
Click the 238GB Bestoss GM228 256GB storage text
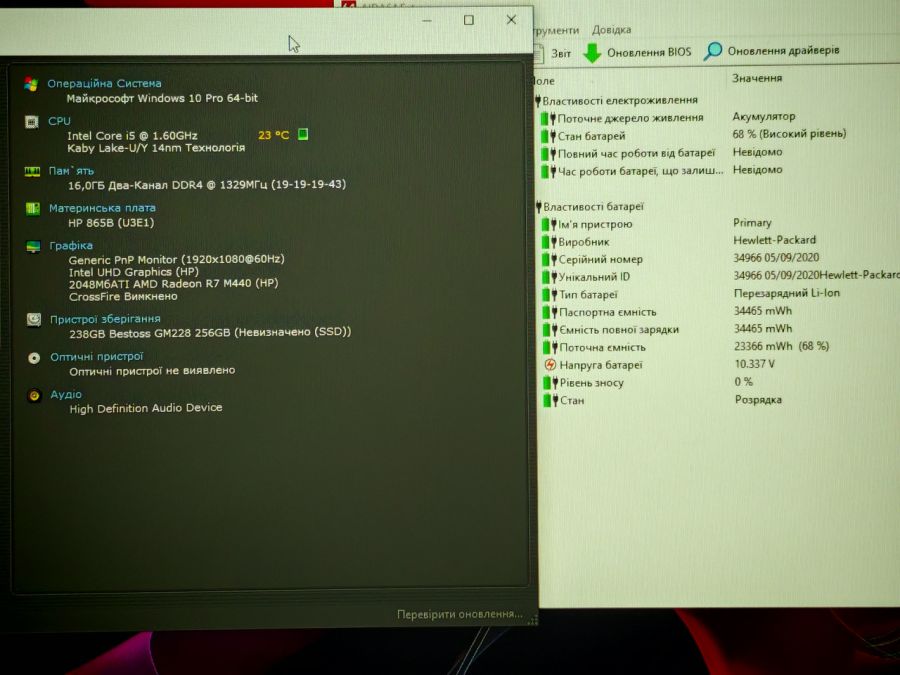[210, 332]
